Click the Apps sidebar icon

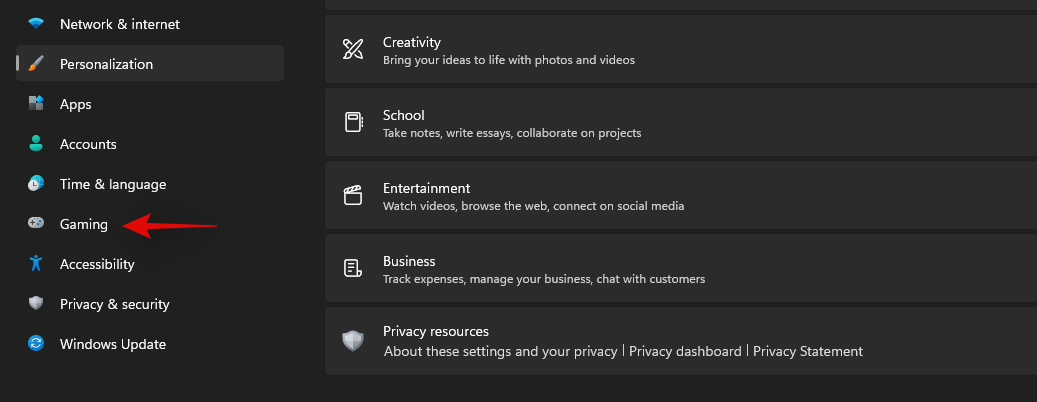click(36, 104)
